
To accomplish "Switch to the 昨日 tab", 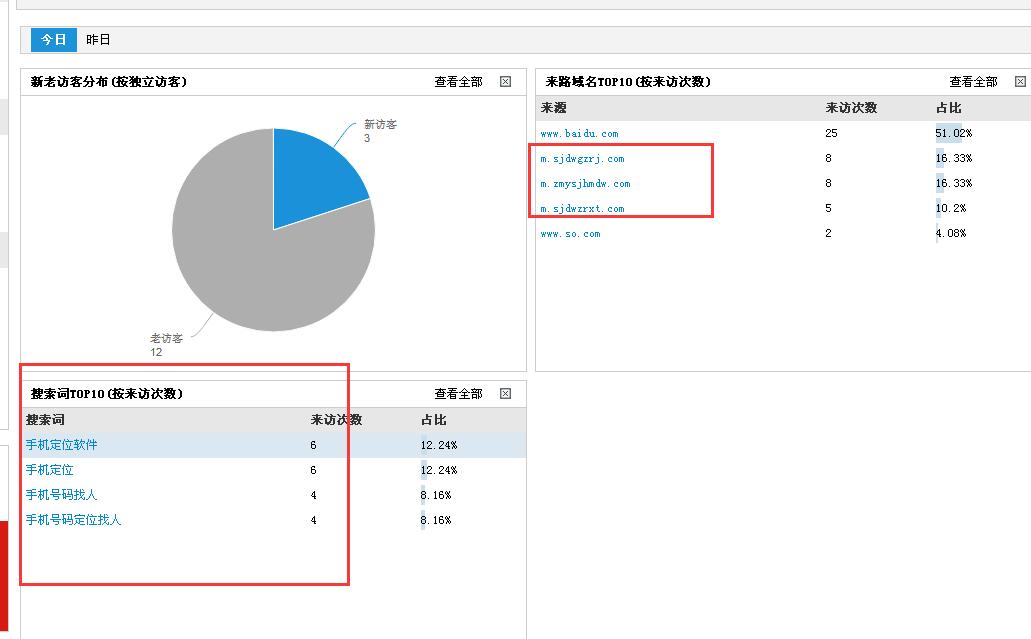I will [x=98, y=40].
